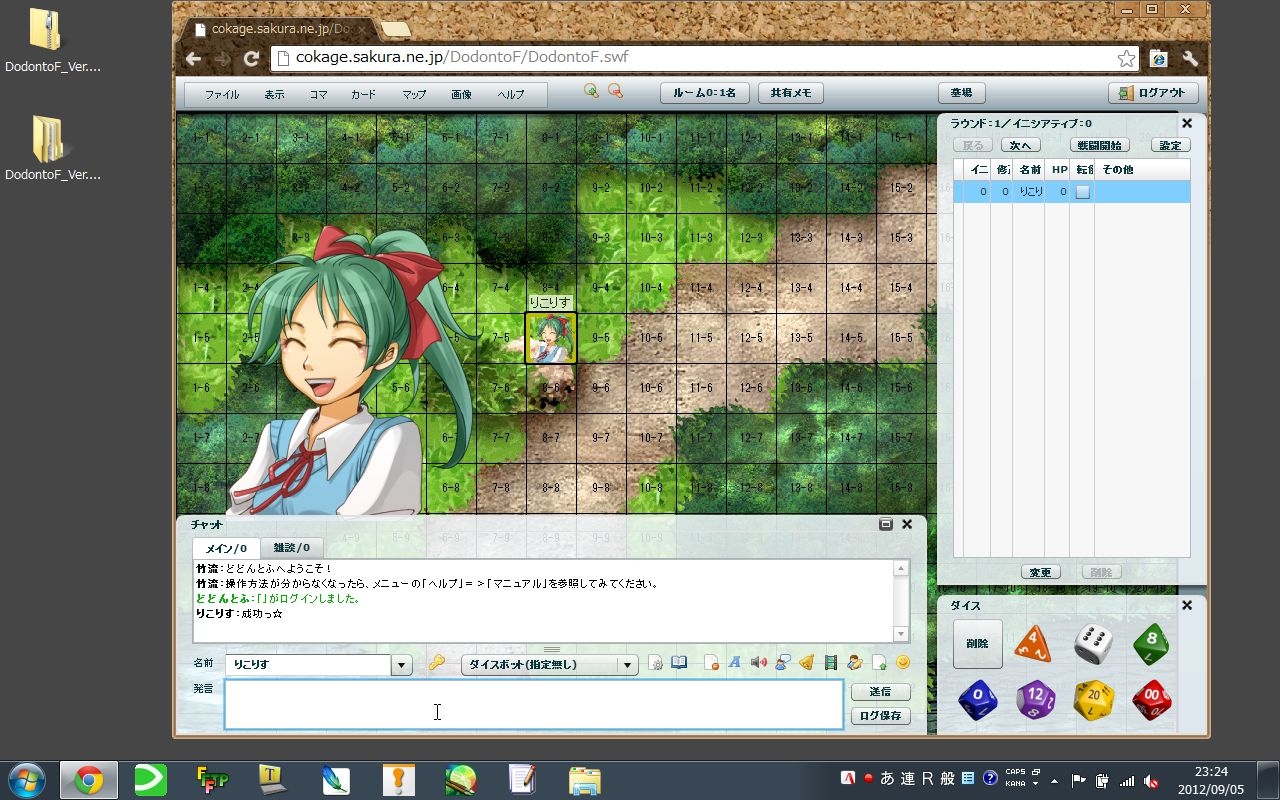The width and height of the screenshot is (1280, 800).
Task: Open initiative 設定 button
Action: tap(1170, 145)
